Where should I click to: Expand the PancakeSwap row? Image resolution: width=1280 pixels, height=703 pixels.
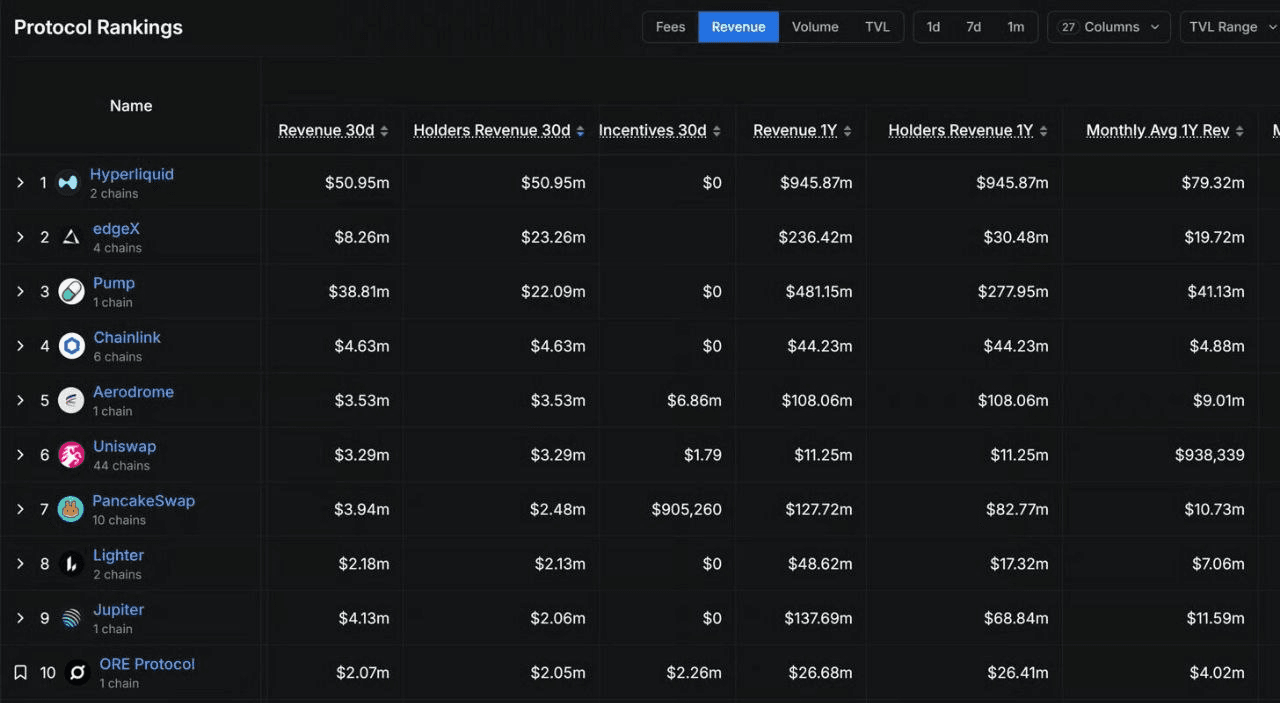pyautogui.click(x=20, y=509)
